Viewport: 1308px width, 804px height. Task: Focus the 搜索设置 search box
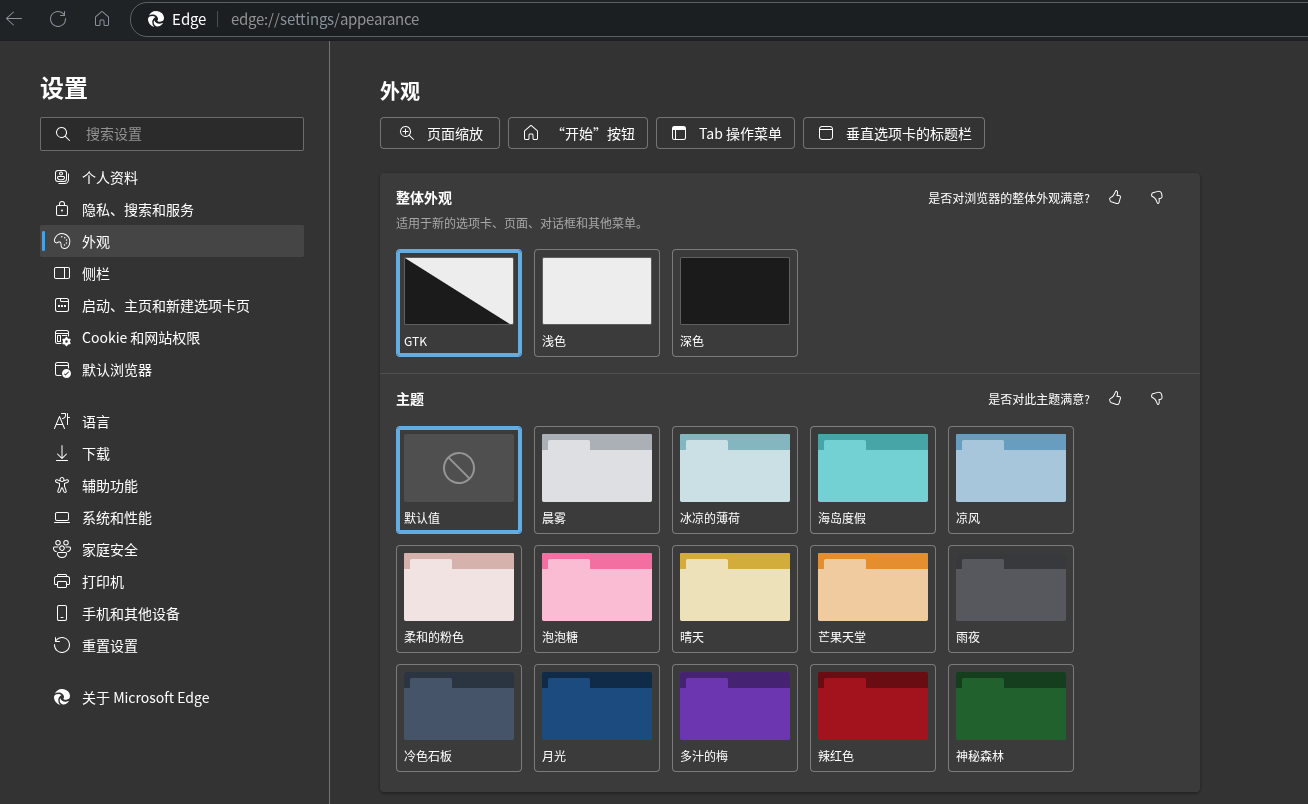[172, 134]
